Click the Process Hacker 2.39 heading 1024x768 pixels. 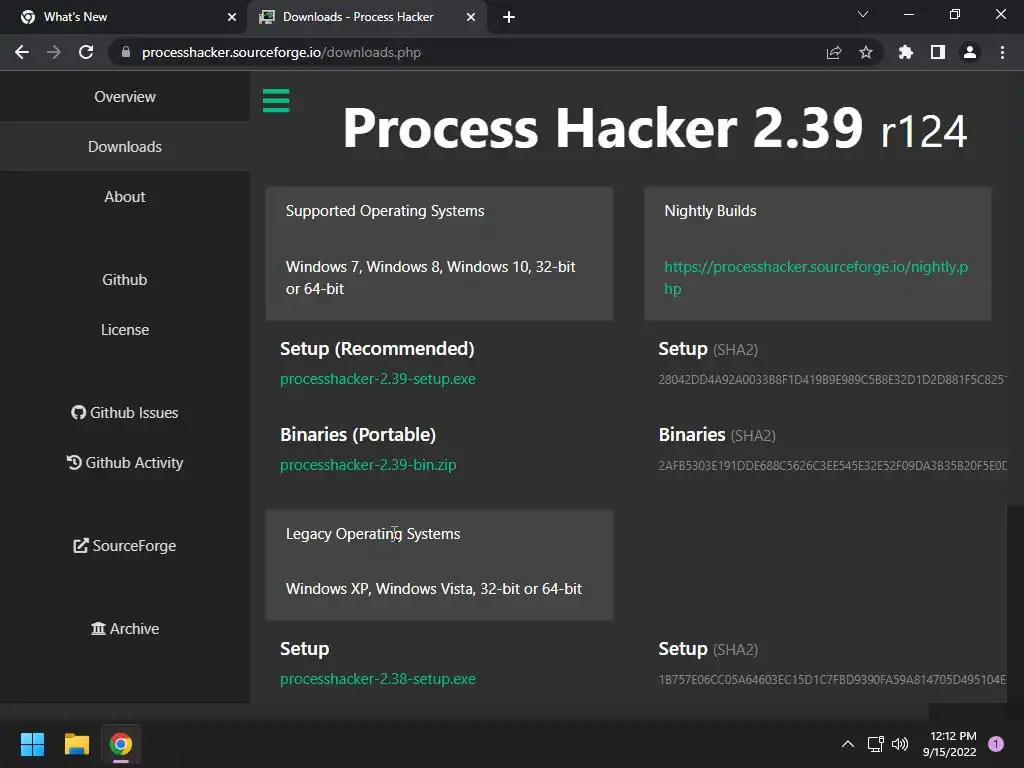(x=654, y=128)
